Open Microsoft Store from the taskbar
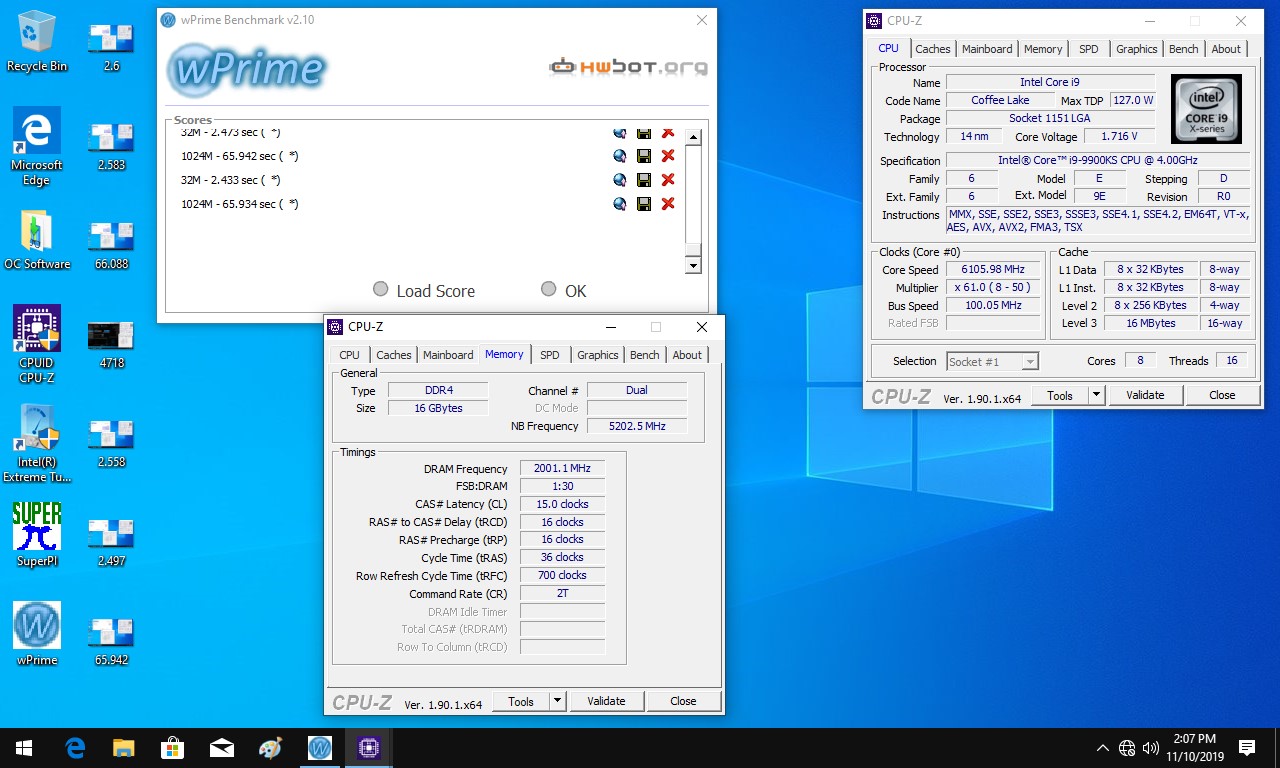The image size is (1280, 768). point(172,748)
